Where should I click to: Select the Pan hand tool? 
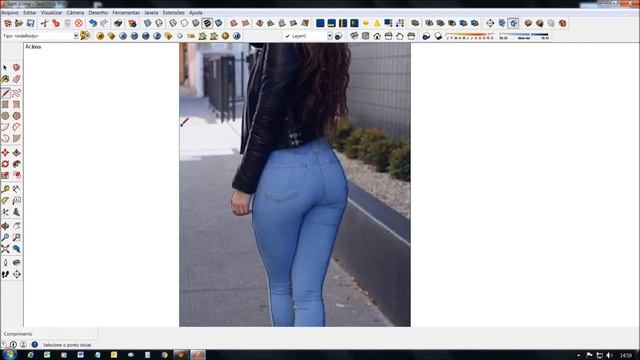point(16,226)
